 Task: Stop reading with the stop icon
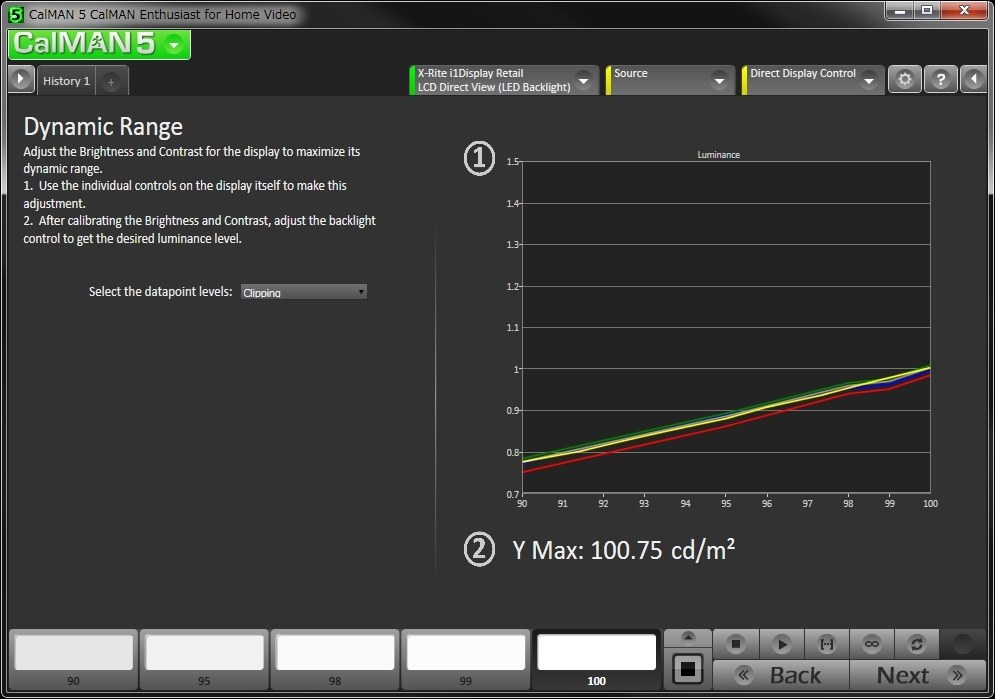pyautogui.click(x=736, y=644)
